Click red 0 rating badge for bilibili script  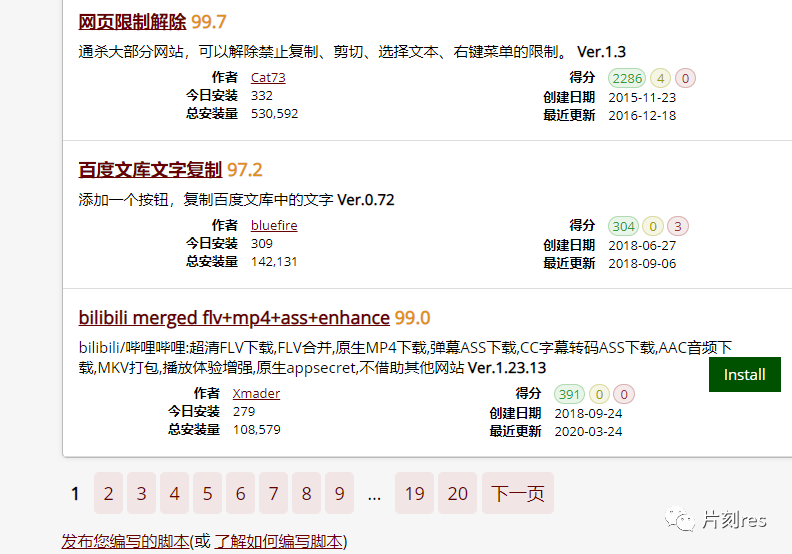(x=624, y=394)
